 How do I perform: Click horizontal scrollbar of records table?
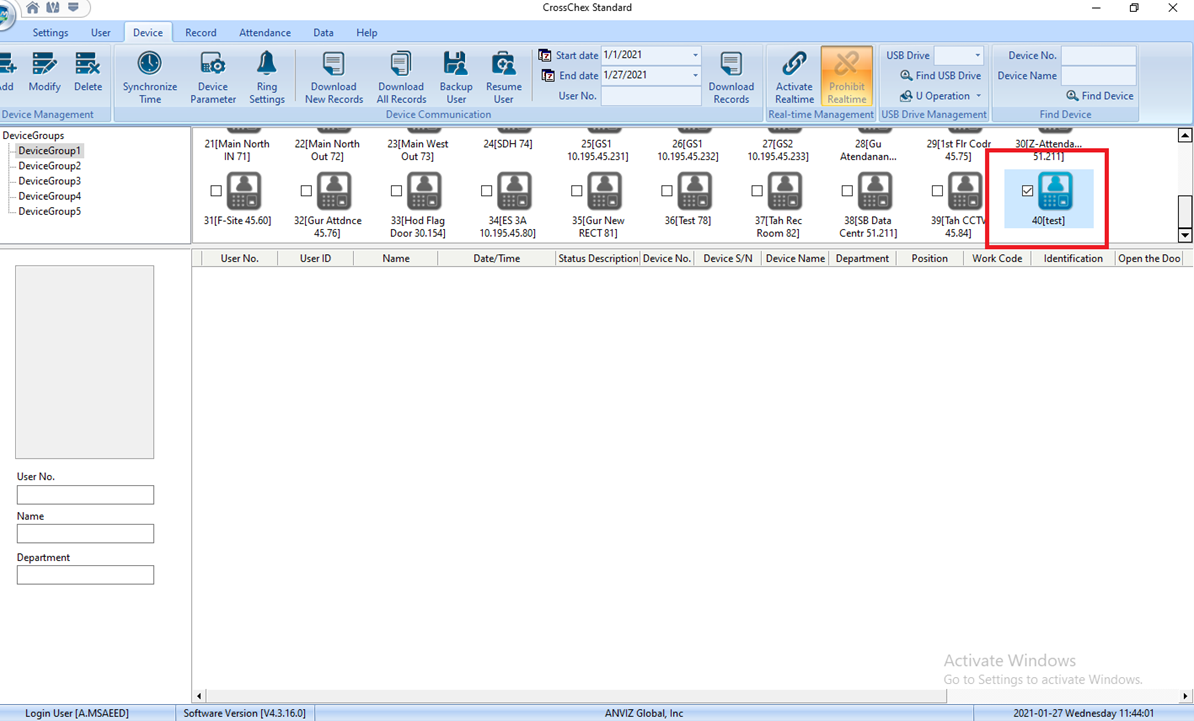pos(576,696)
